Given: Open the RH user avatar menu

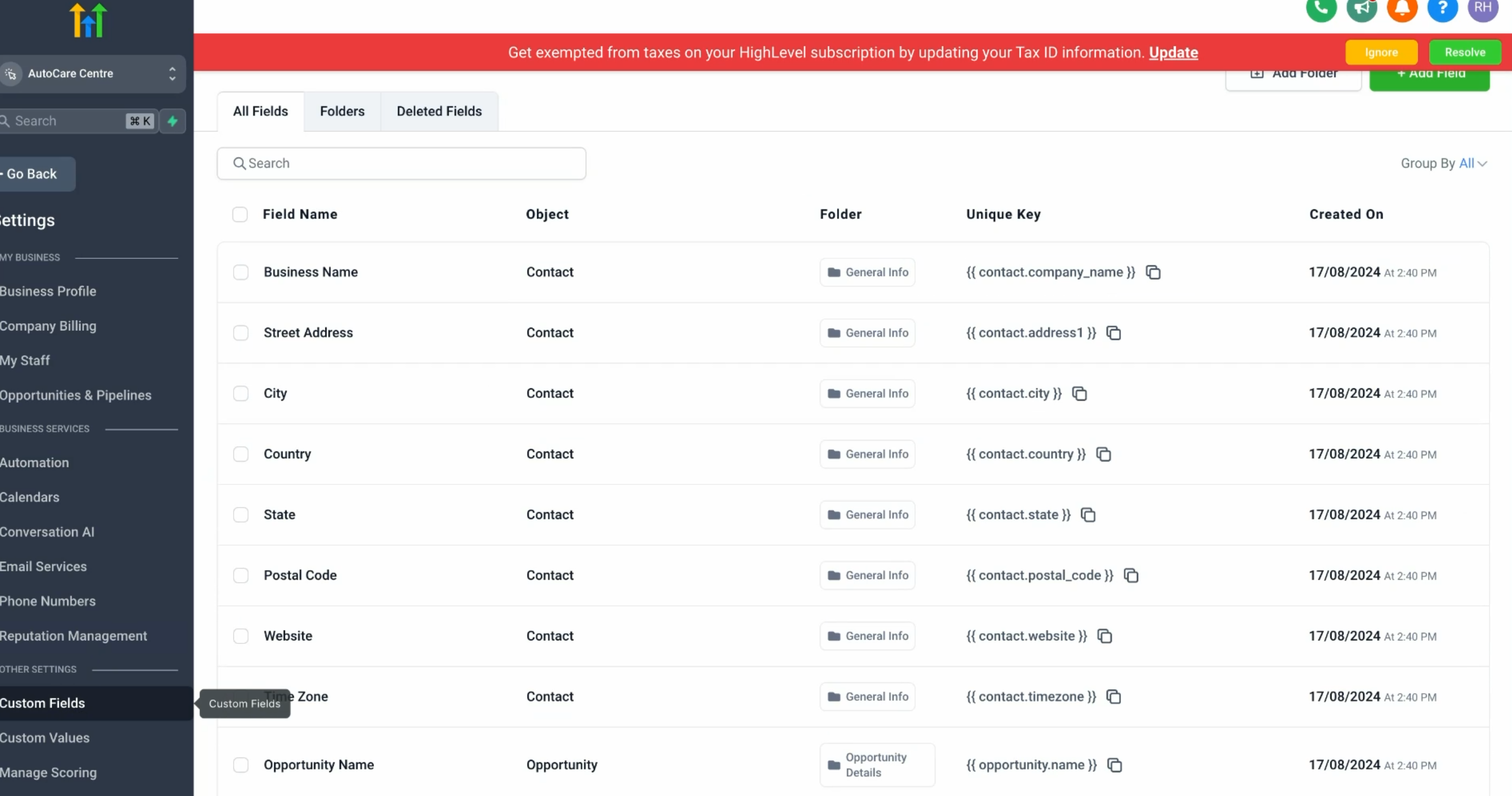Looking at the screenshot, I should pyautogui.click(x=1483, y=8).
